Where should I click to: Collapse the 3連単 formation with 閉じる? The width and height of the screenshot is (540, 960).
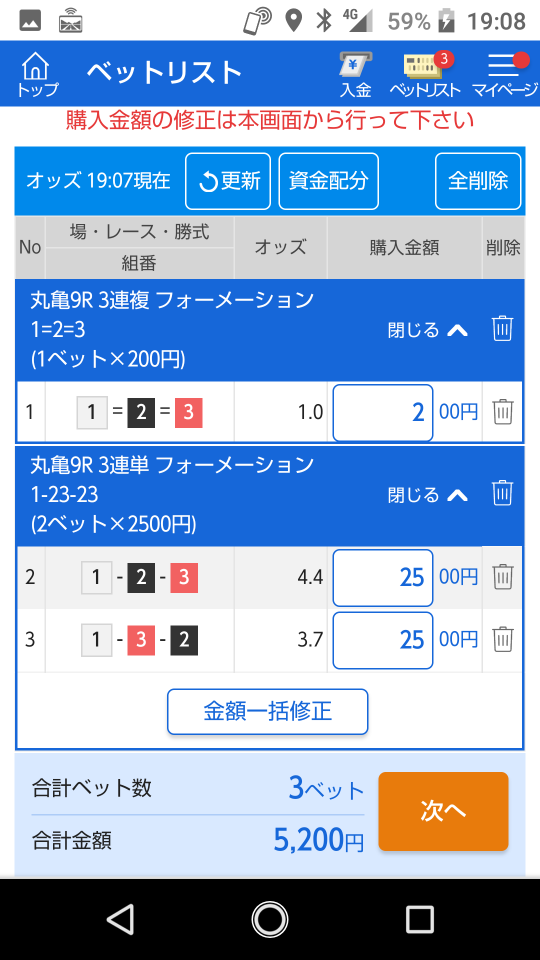pos(428,494)
